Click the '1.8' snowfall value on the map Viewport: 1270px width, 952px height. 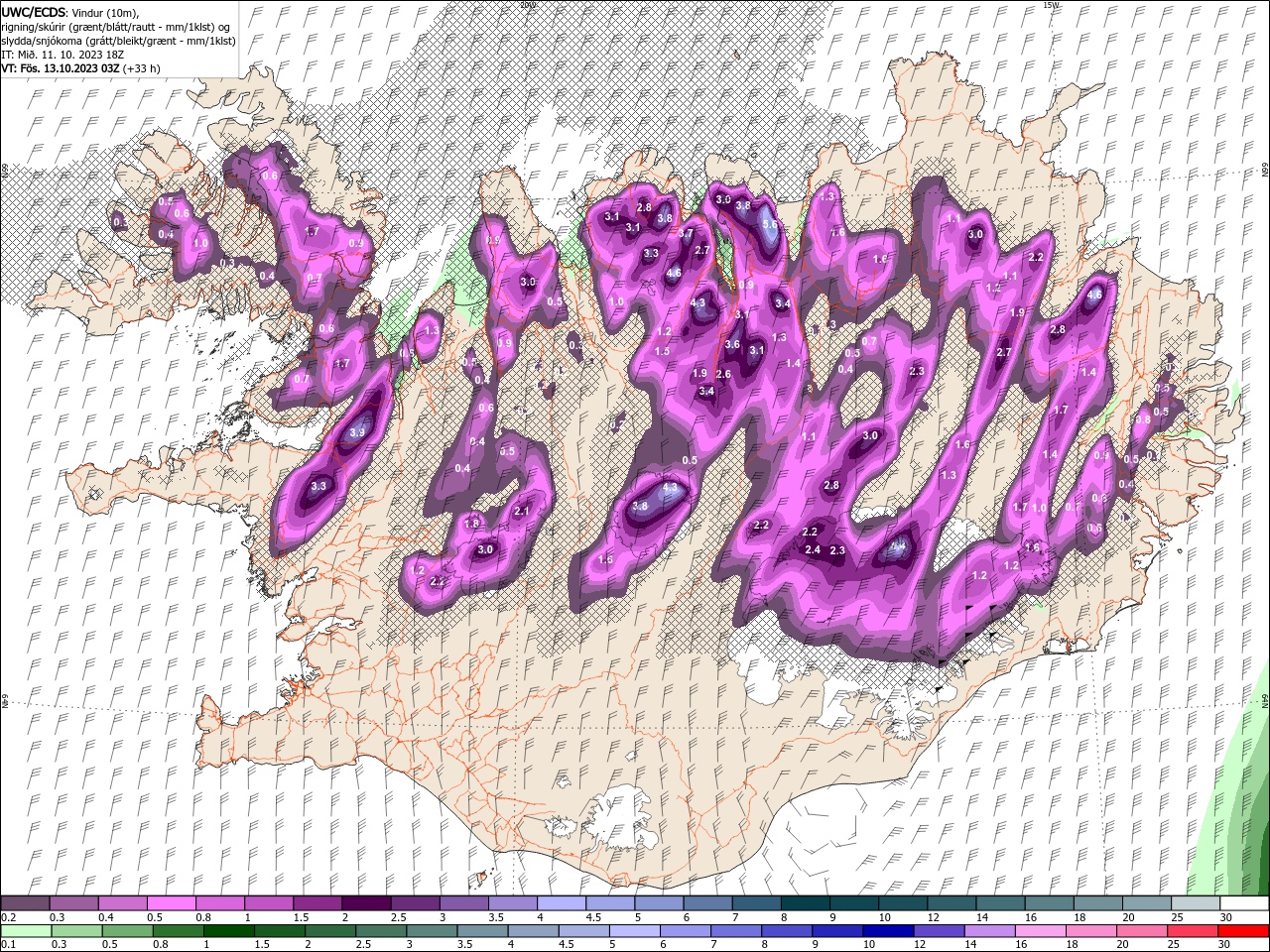[x=472, y=523]
